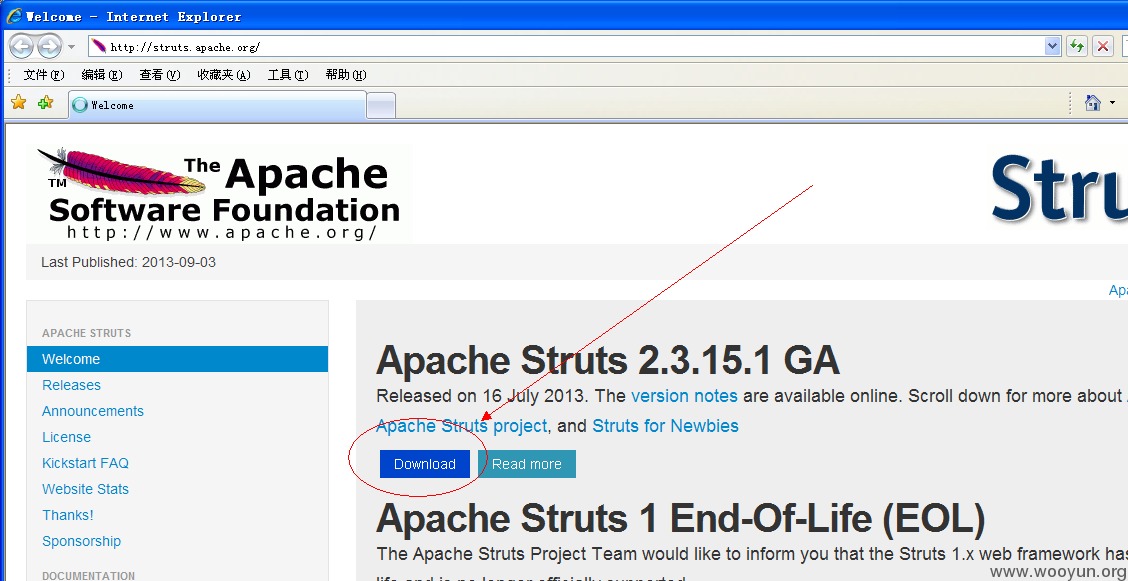Click the Home page icon

click(1093, 103)
